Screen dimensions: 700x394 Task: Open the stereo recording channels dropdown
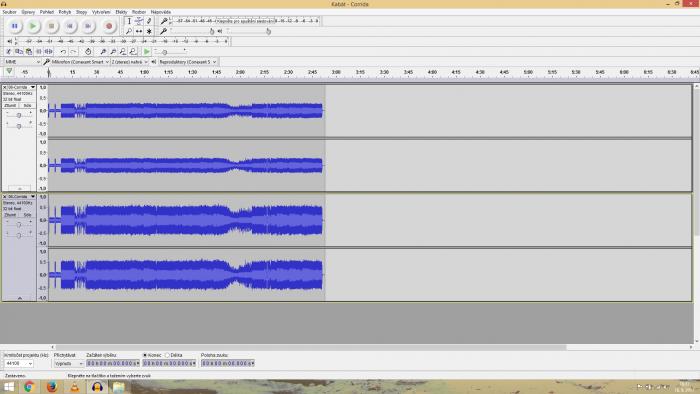(129, 62)
